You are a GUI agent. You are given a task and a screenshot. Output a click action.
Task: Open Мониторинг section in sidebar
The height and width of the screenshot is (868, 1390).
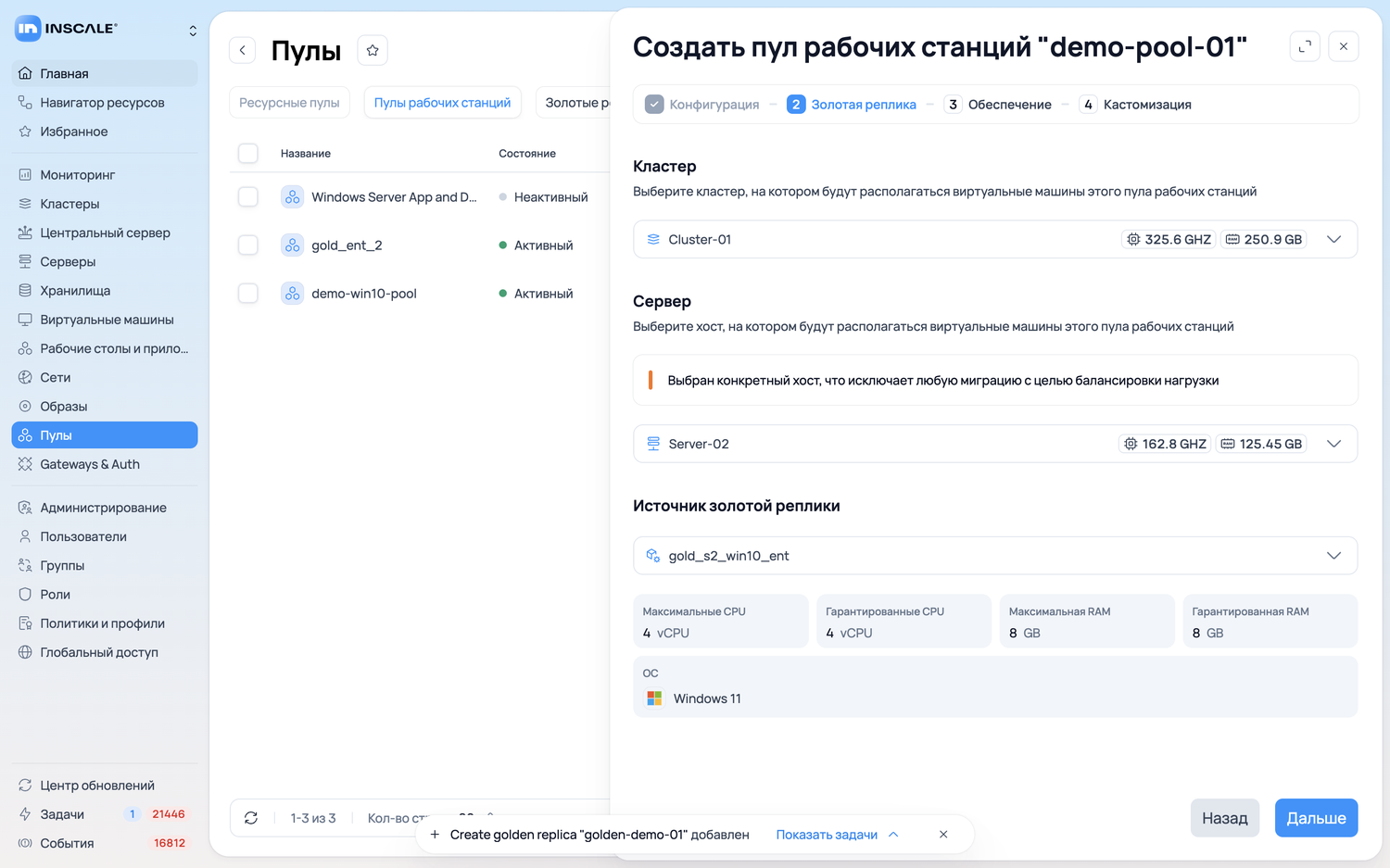105,174
